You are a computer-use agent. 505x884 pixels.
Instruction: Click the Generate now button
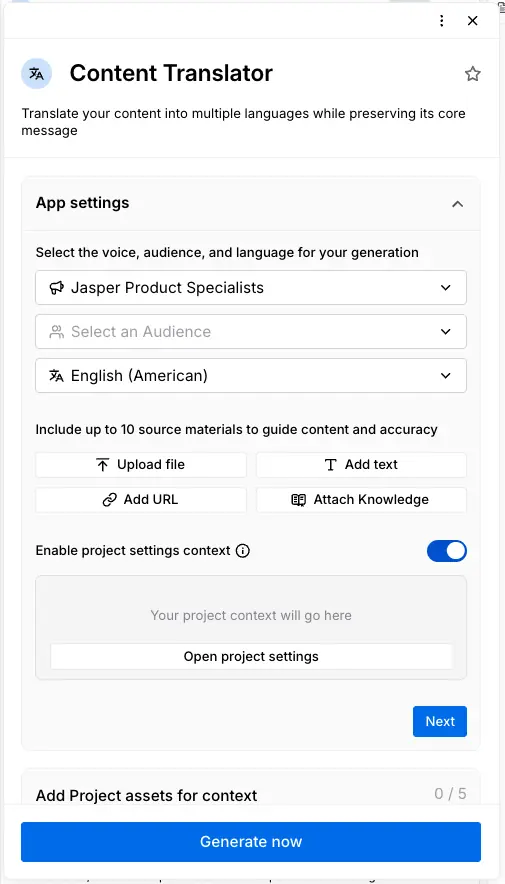point(251,842)
